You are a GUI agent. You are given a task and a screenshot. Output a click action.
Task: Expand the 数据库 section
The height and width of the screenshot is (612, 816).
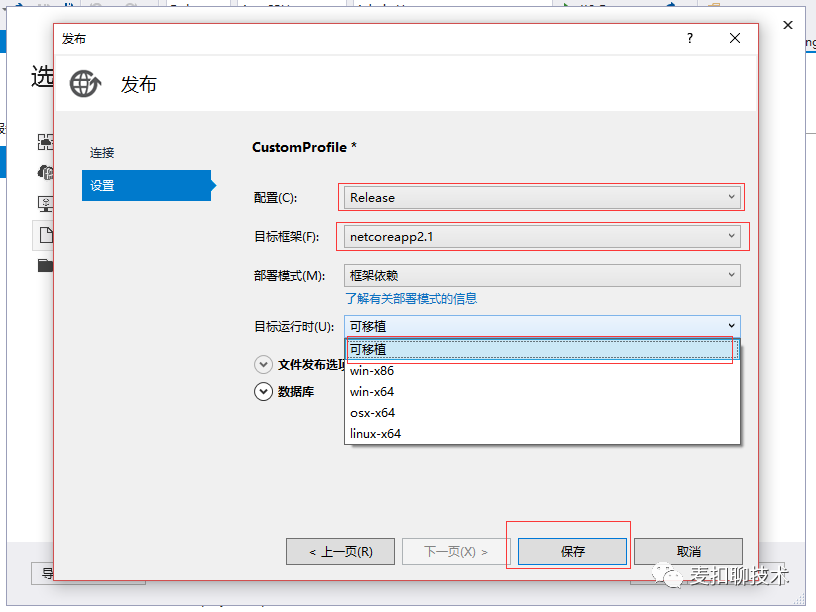pos(263,391)
